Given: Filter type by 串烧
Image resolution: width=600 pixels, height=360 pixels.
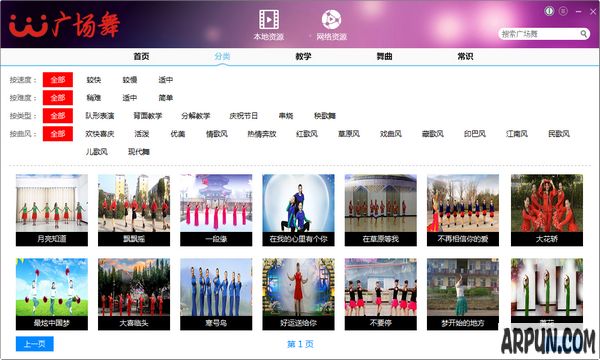Looking at the screenshot, I should [x=286, y=116].
